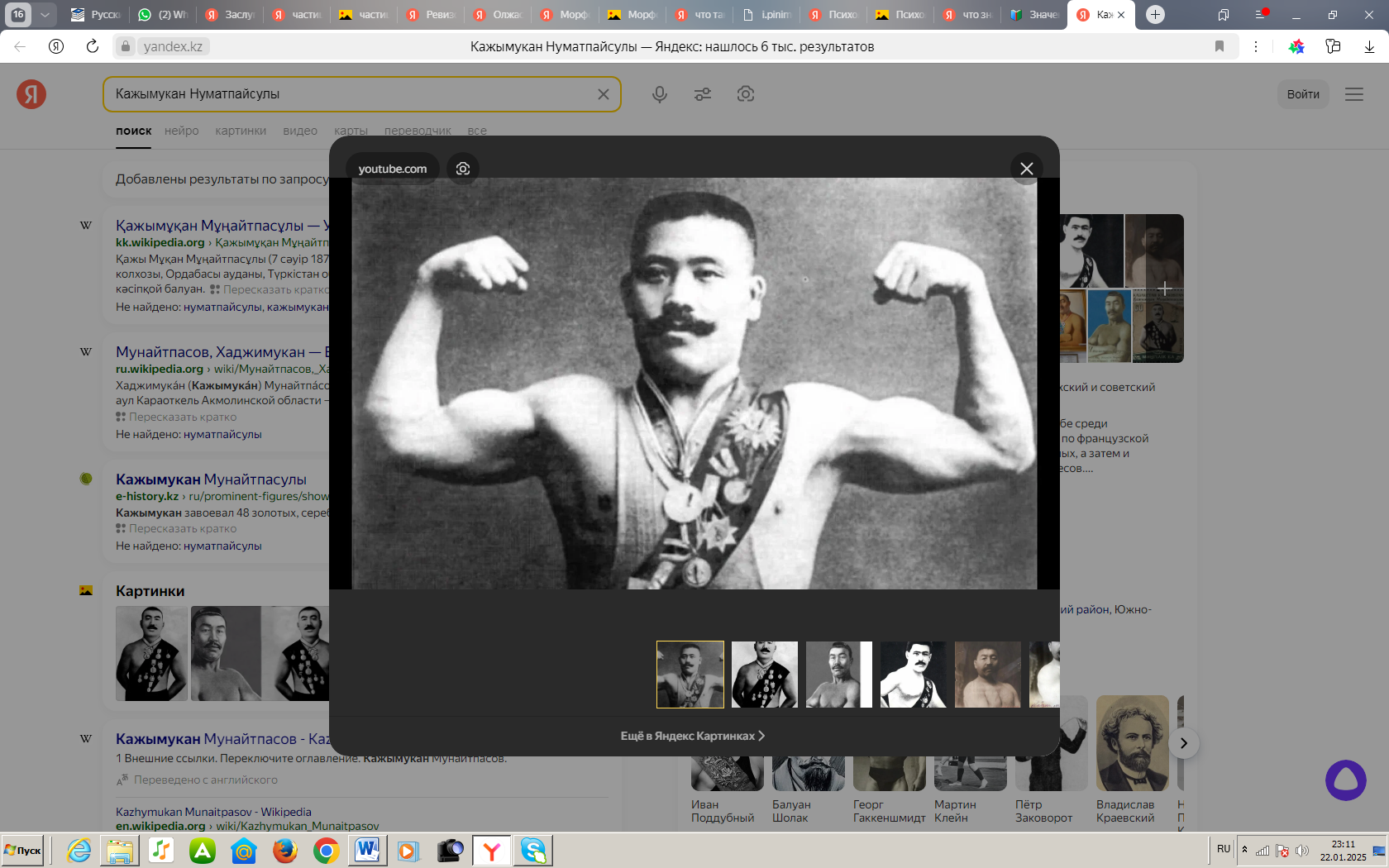Select the second thumbnail in viewer strip
This screenshot has height=868, width=1389.
pos(765,675)
